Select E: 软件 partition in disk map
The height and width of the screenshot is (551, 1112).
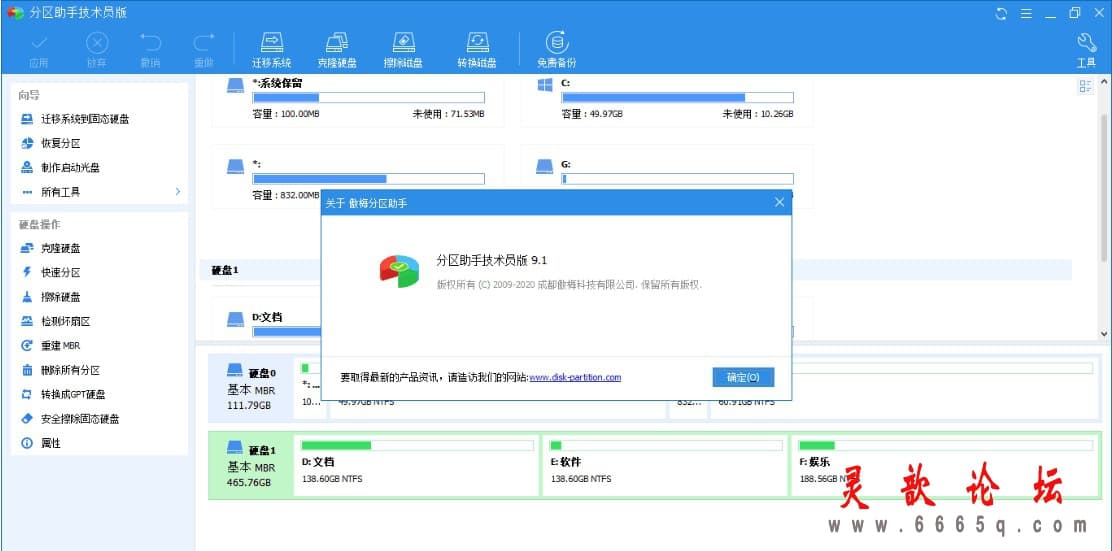pyautogui.click(x=665, y=465)
